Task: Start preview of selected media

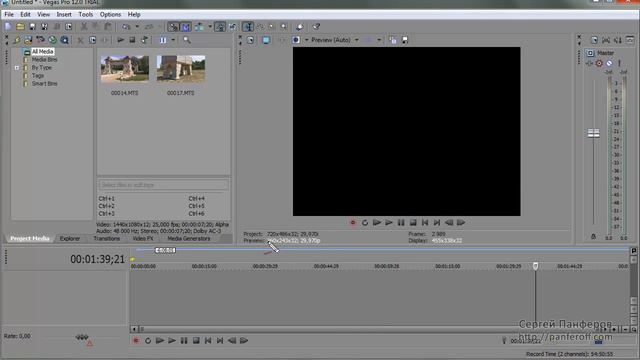Action: (x=121, y=40)
